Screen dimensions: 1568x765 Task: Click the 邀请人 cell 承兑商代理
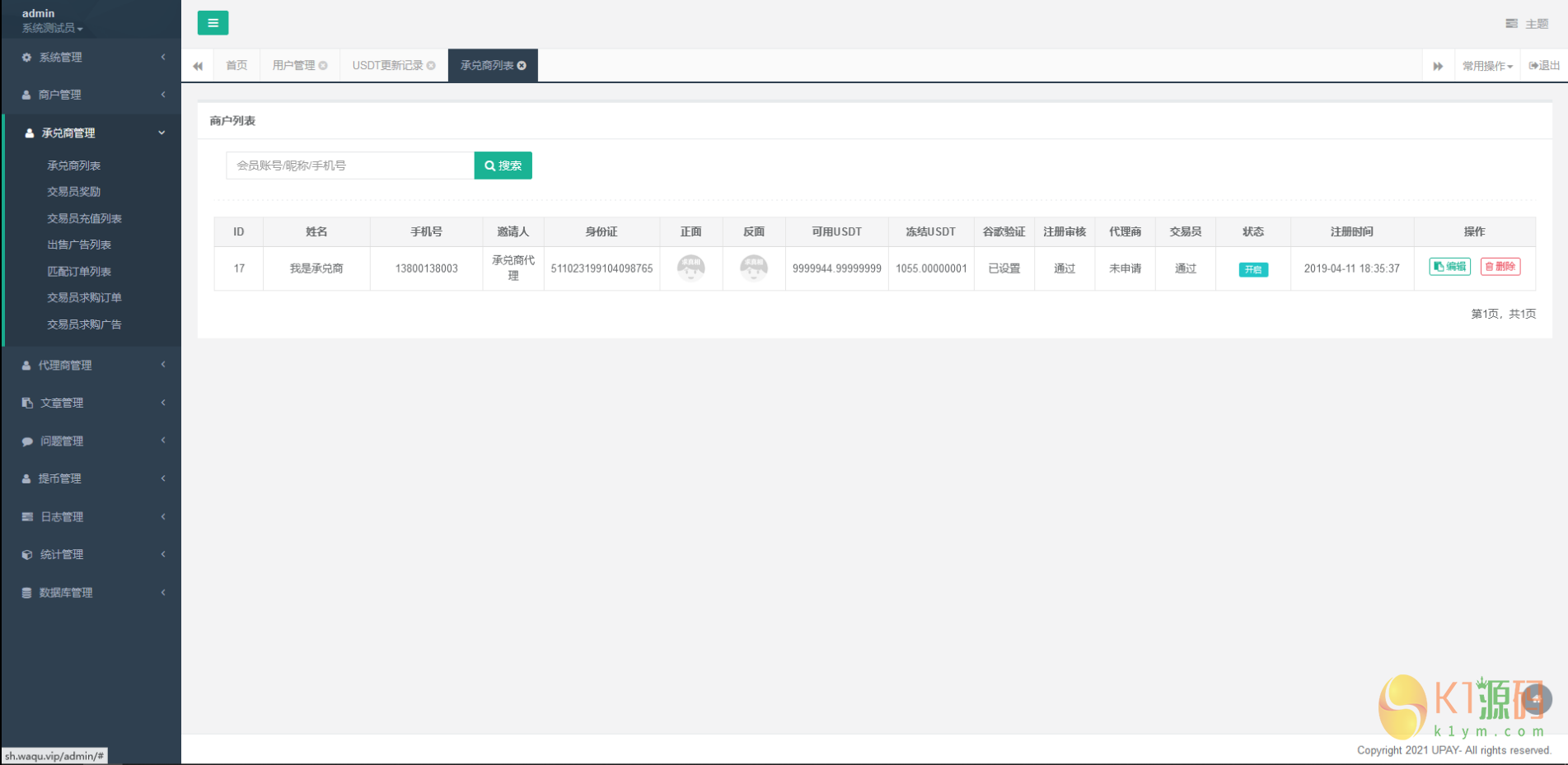click(513, 268)
